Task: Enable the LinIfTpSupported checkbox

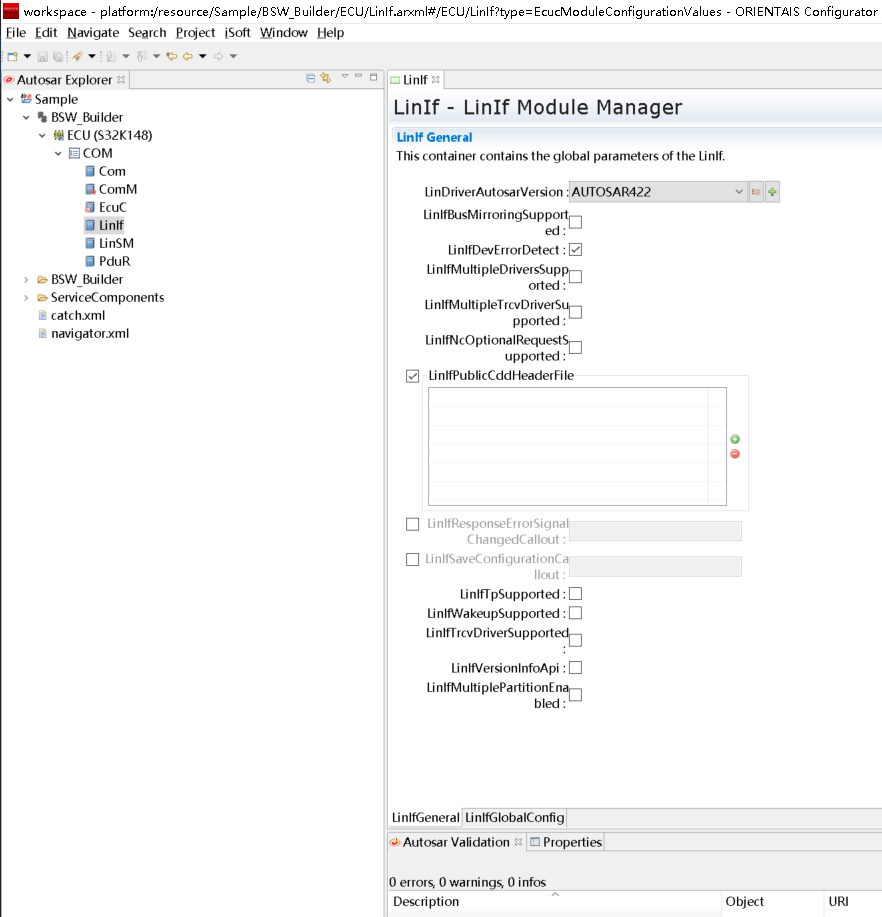Action: [x=575, y=594]
